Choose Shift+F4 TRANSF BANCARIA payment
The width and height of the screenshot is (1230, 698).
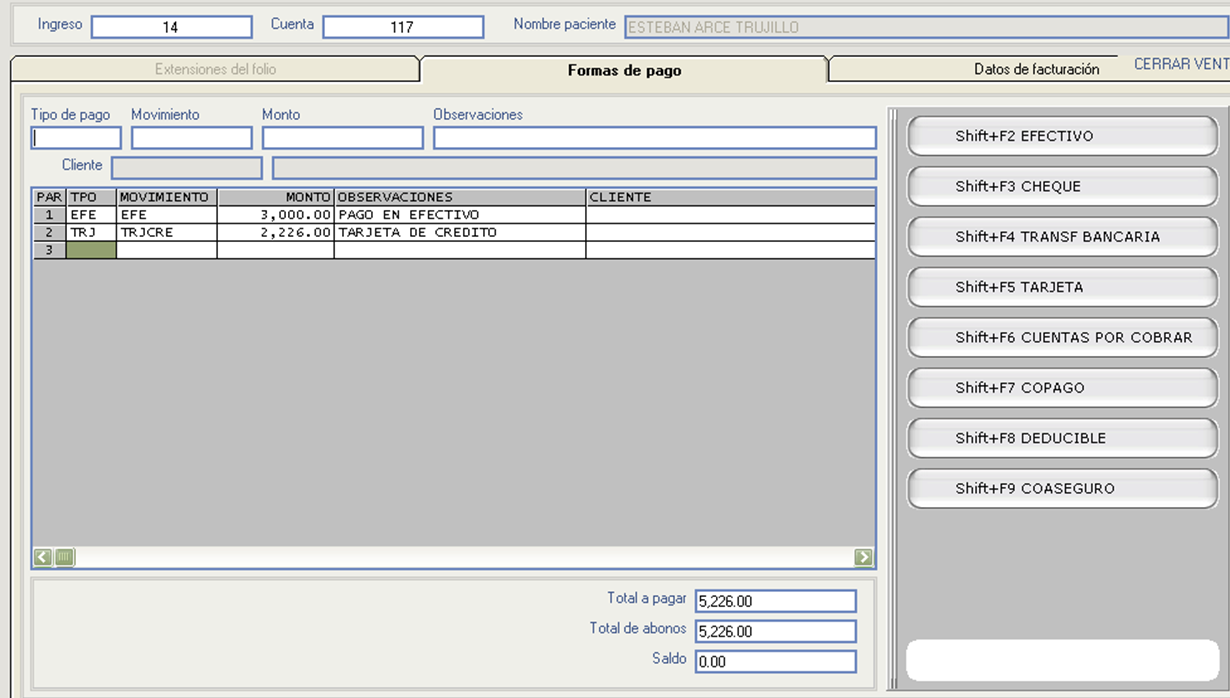coord(1062,237)
